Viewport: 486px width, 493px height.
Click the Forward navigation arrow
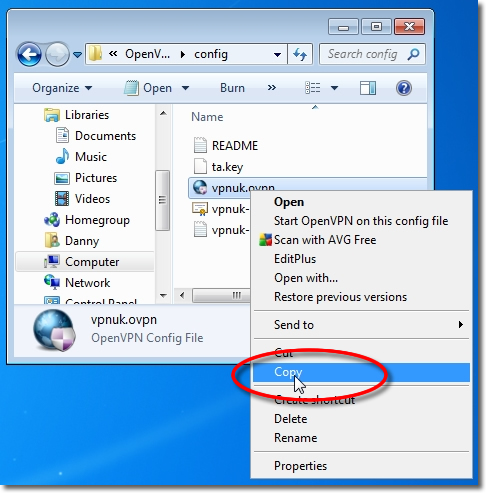57,54
